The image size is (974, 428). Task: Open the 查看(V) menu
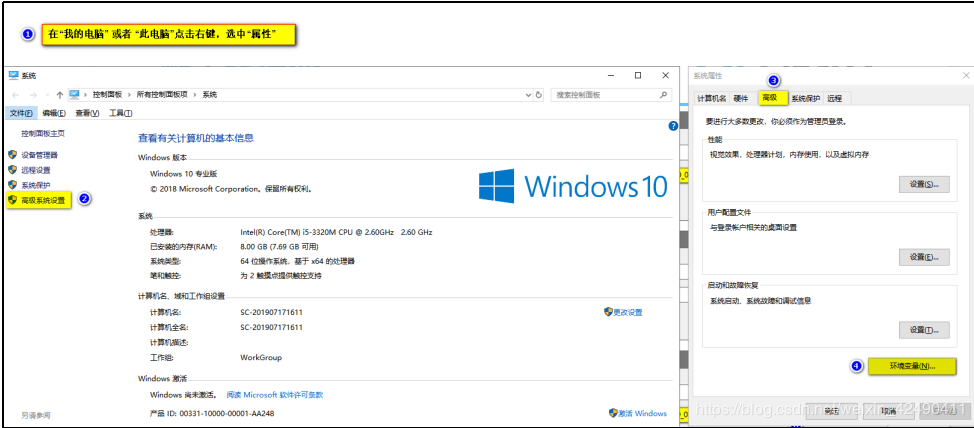[87, 113]
